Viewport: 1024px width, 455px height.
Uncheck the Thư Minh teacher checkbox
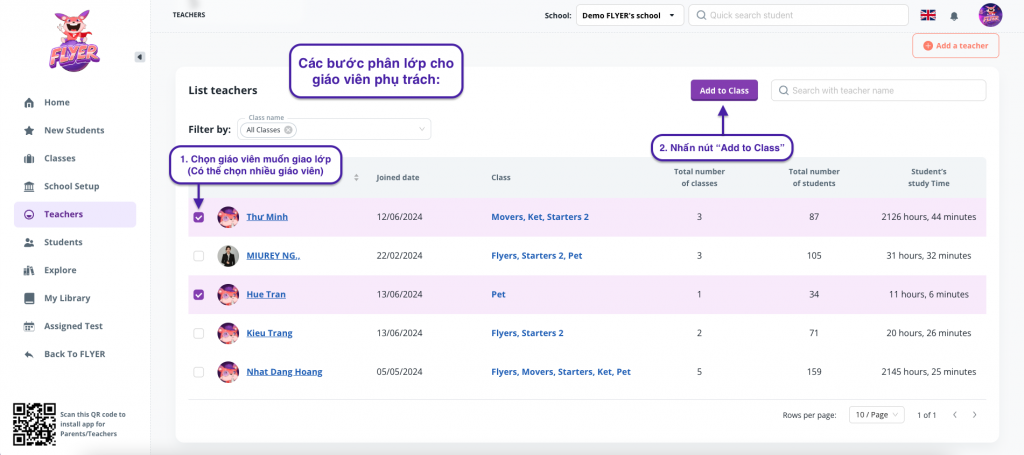pyautogui.click(x=199, y=217)
